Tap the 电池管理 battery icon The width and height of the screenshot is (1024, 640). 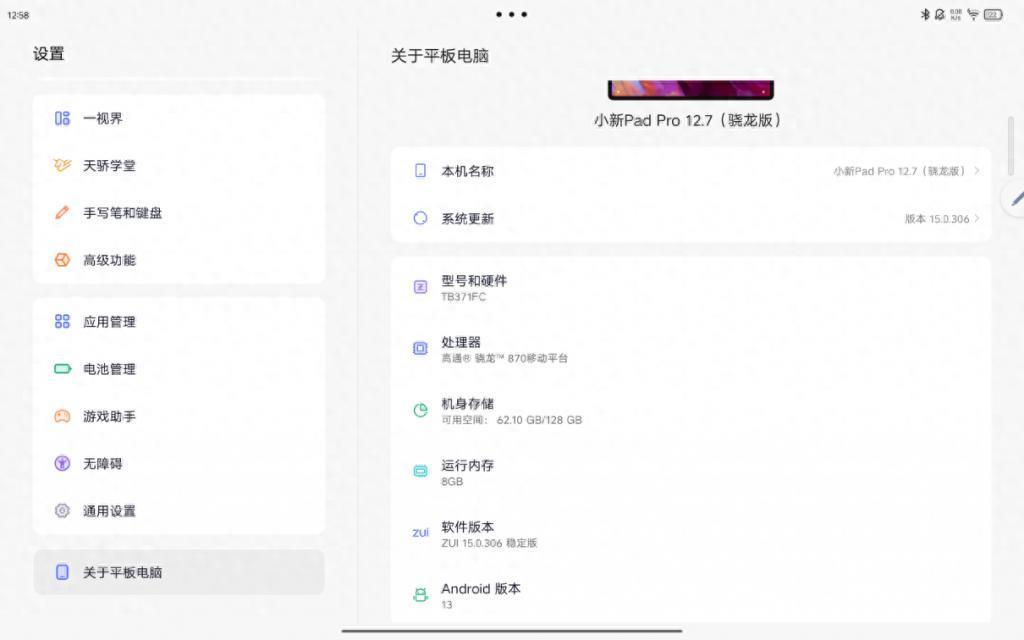pyautogui.click(x=62, y=369)
